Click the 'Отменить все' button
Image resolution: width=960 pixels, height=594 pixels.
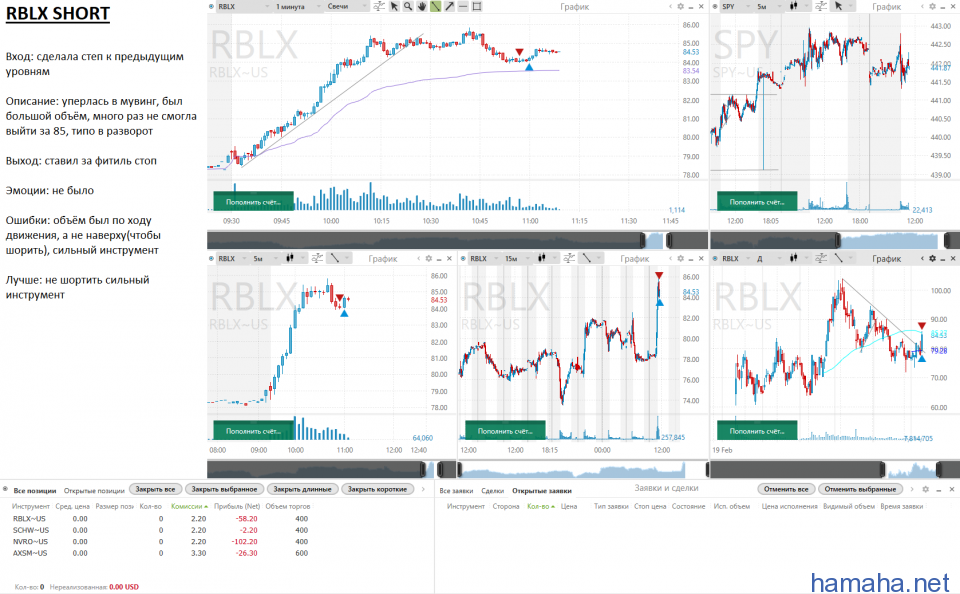pos(786,489)
